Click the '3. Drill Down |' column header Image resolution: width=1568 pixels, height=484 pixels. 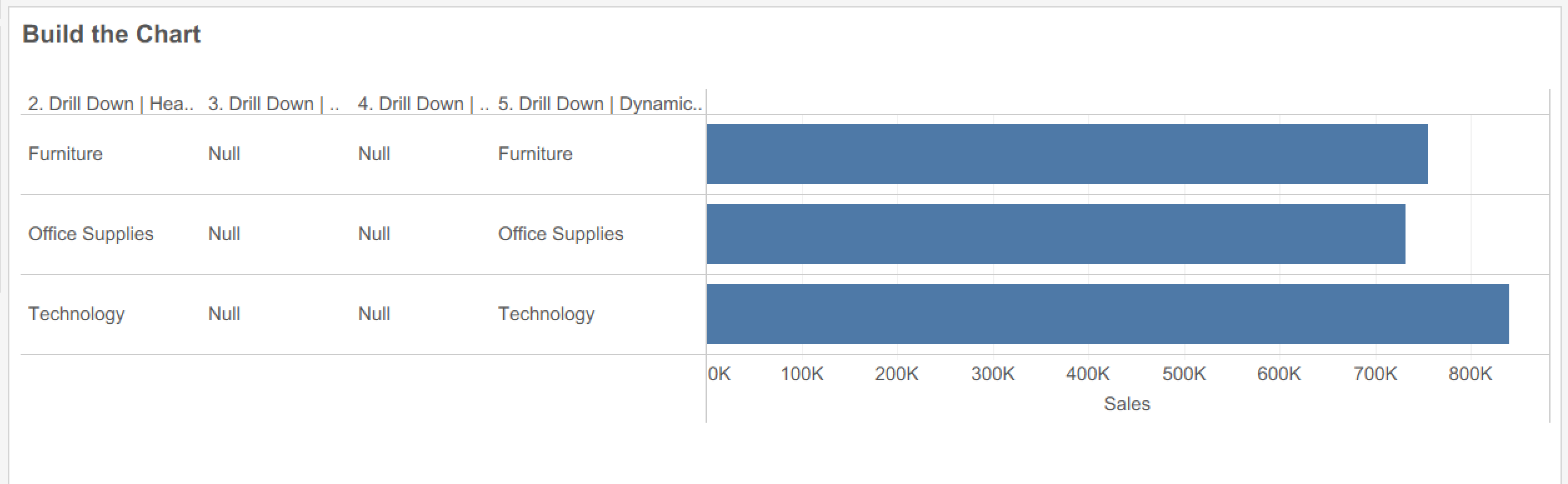(x=273, y=104)
